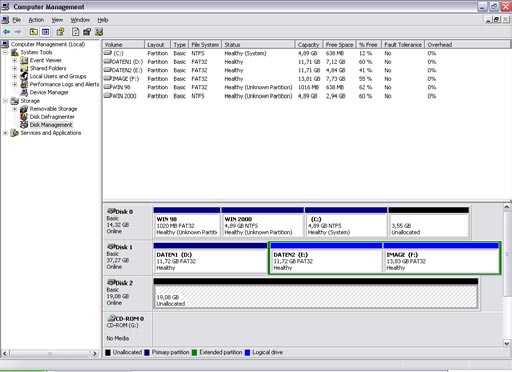Open Device Manager from the tree

pos(49,92)
